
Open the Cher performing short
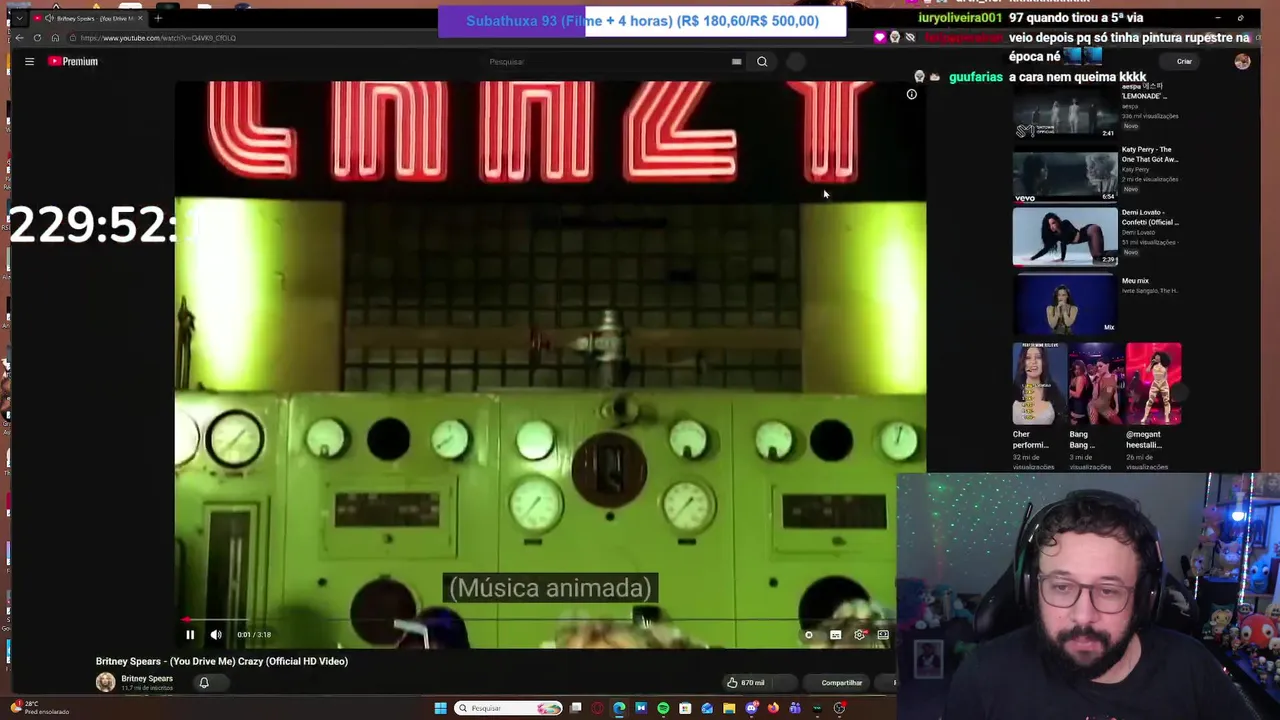coord(1038,384)
